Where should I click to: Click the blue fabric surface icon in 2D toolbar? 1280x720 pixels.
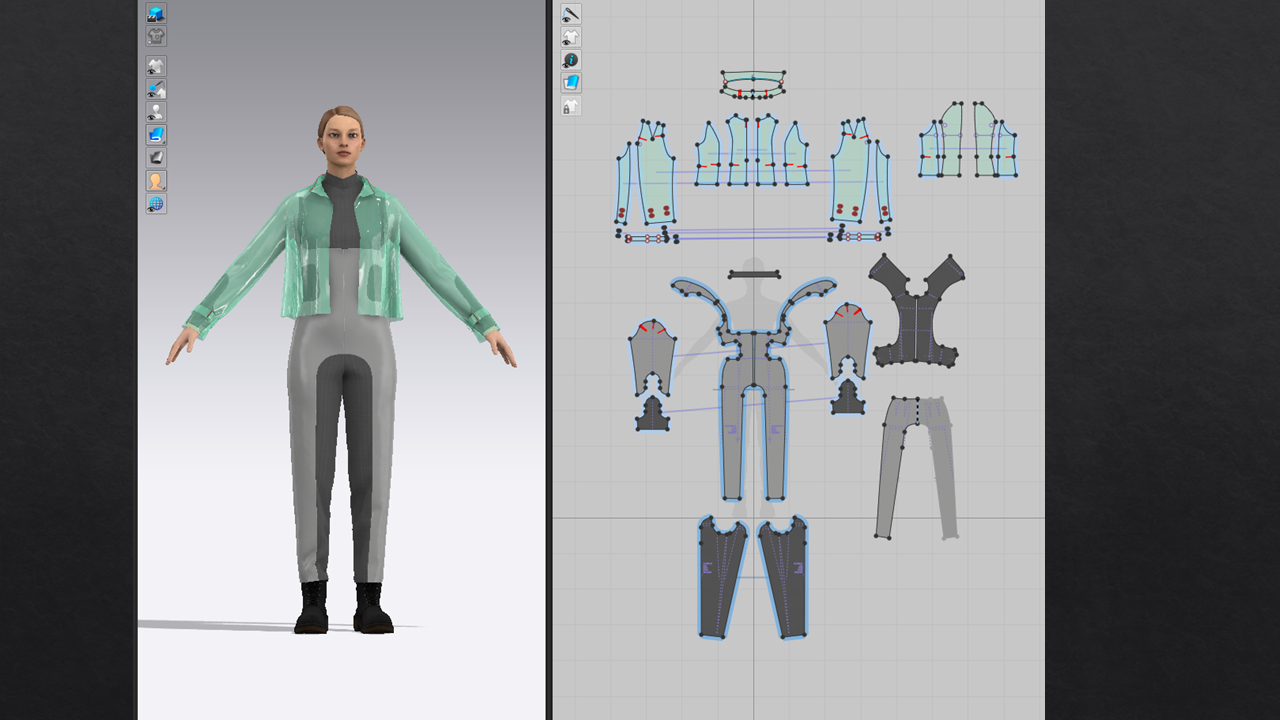pos(570,83)
